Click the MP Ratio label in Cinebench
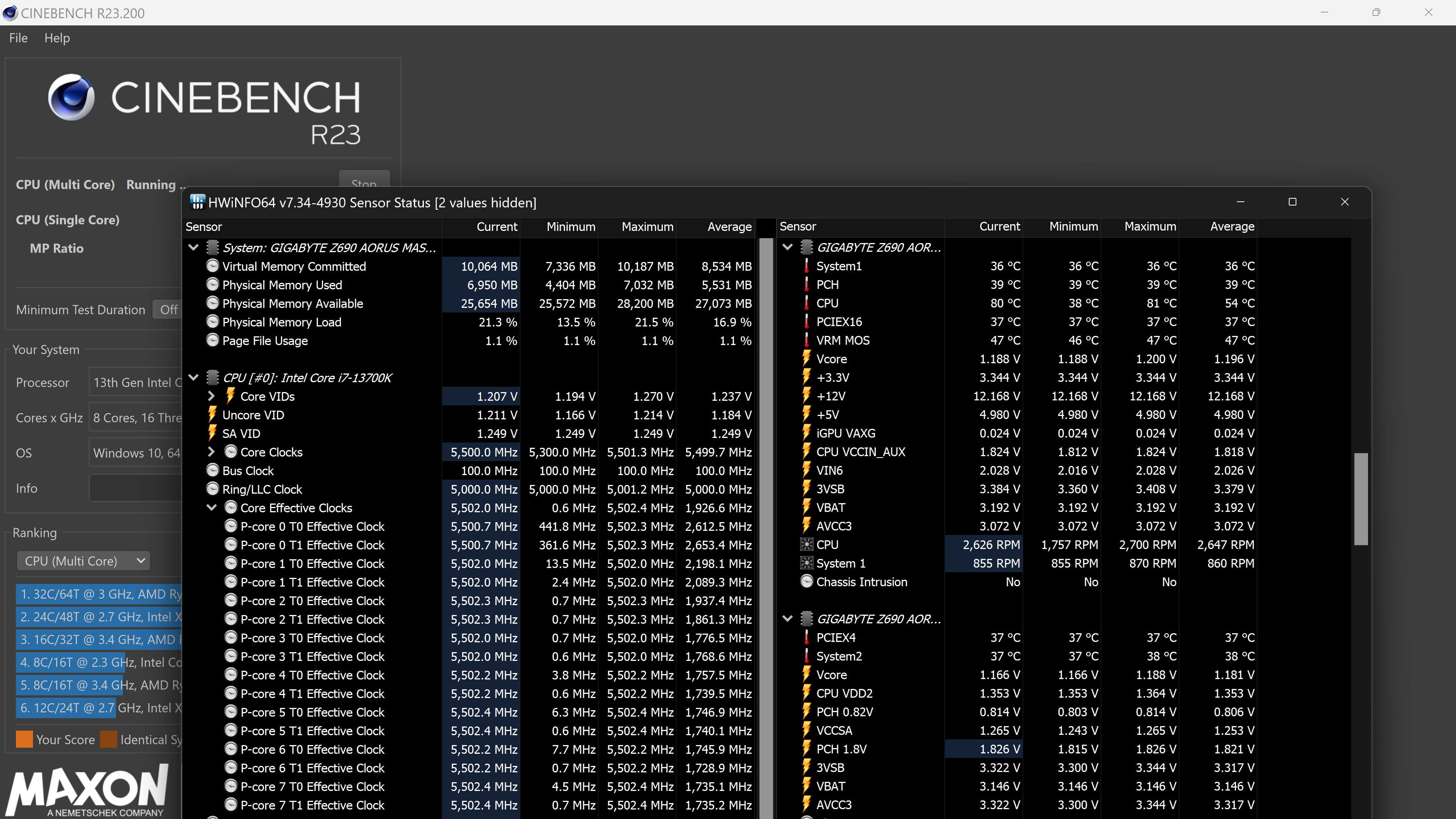 56,248
